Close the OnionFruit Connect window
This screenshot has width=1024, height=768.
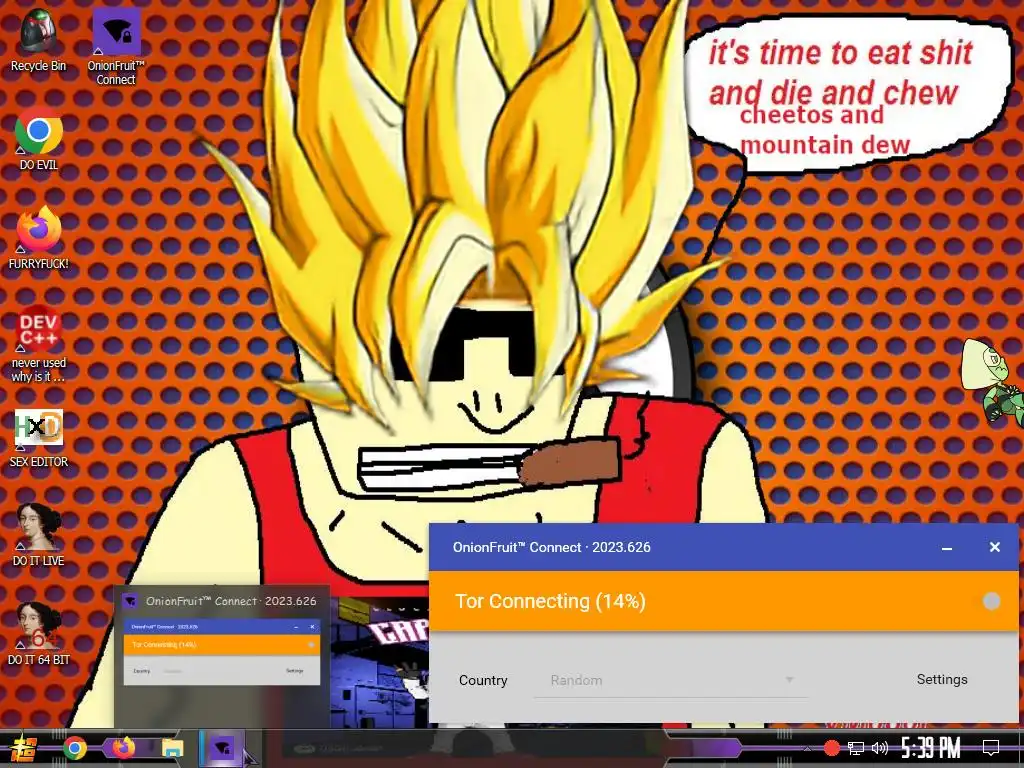995,547
